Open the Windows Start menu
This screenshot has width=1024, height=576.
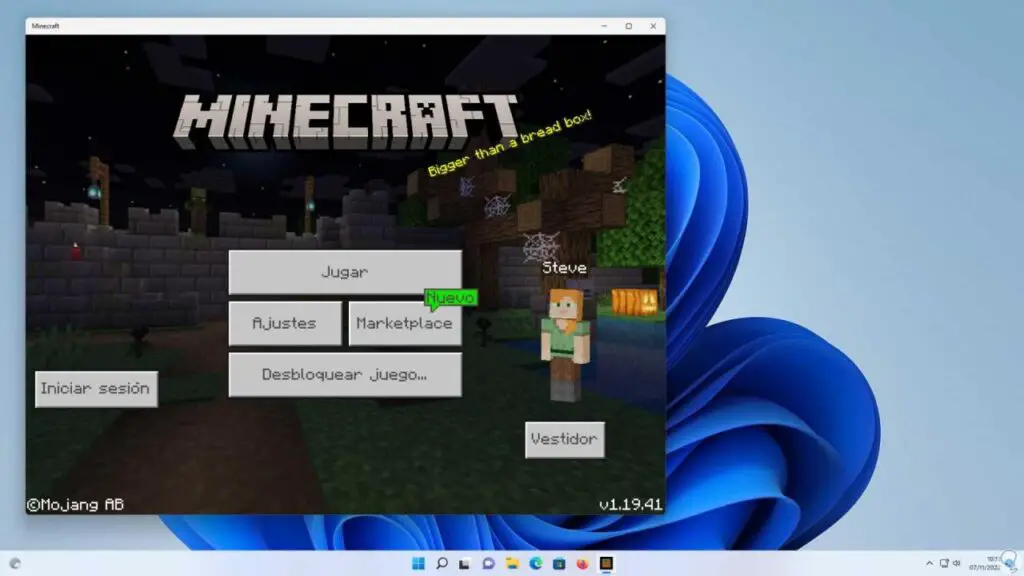(419, 563)
